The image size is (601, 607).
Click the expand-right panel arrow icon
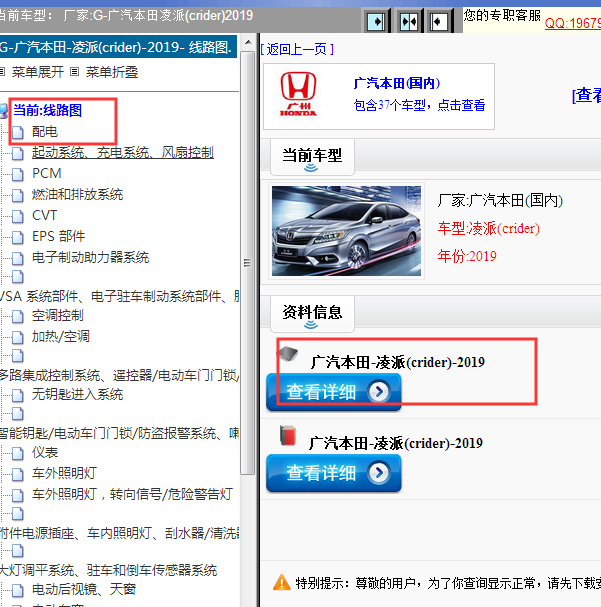pos(375,21)
